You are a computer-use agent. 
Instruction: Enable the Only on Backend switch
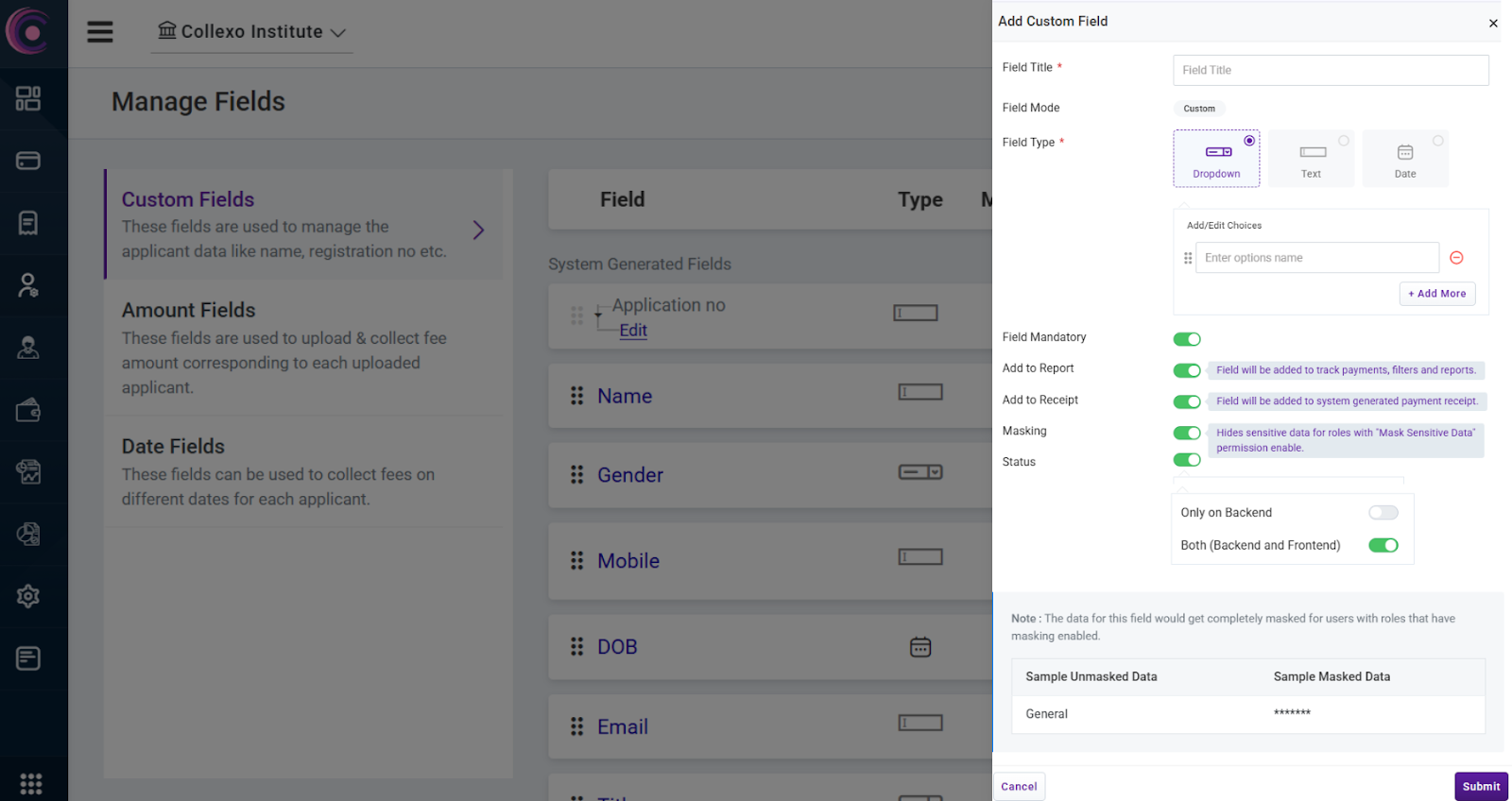point(1383,513)
